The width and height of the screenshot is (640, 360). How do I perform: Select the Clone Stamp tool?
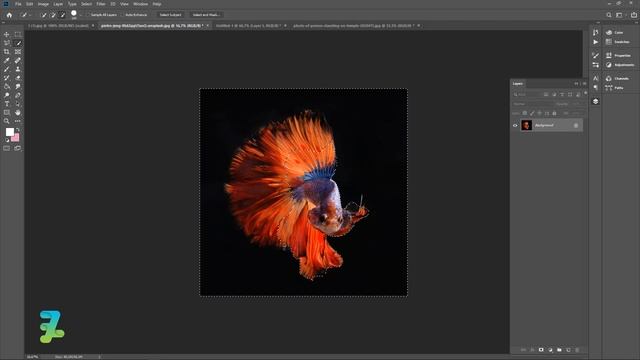pyautogui.click(x=18, y=69)
